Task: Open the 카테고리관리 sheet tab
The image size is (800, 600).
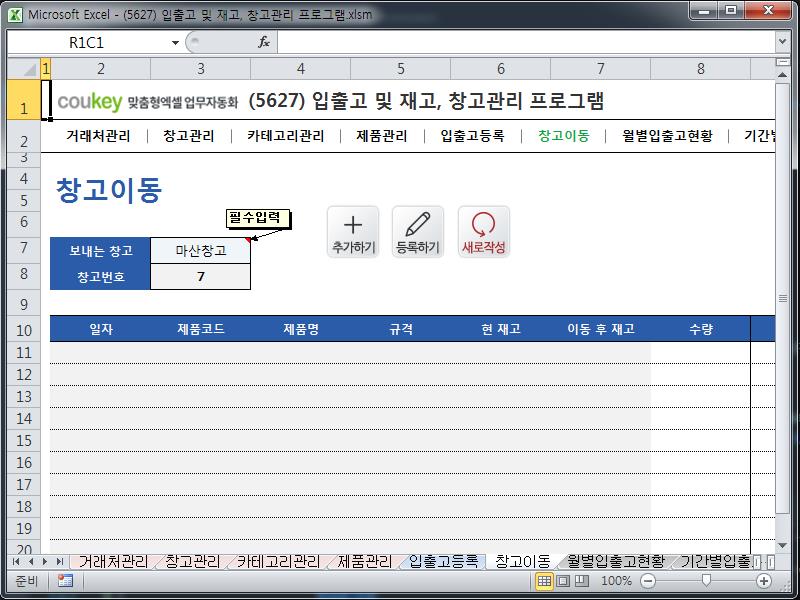Action: (x=279, y=562)
